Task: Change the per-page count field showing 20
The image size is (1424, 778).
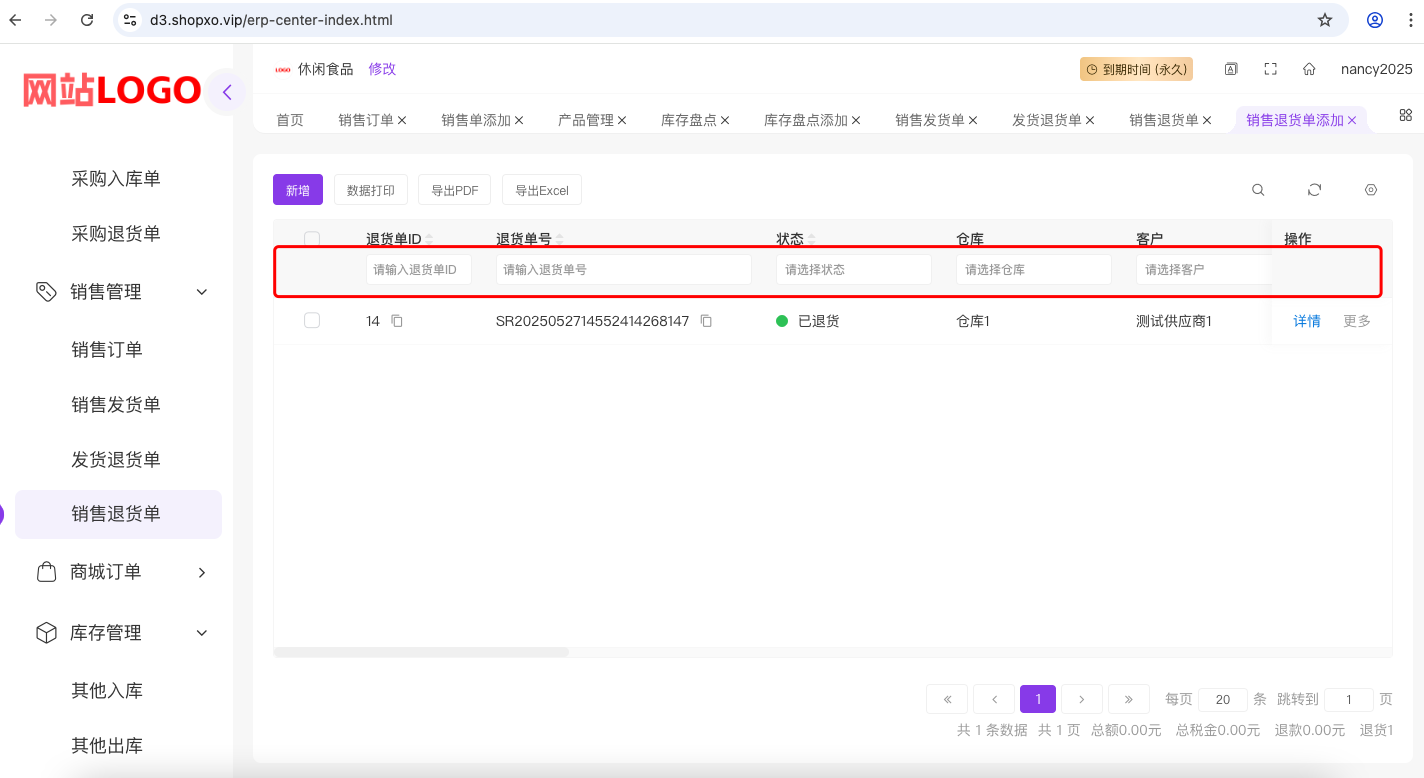Action: point(1223,700)
